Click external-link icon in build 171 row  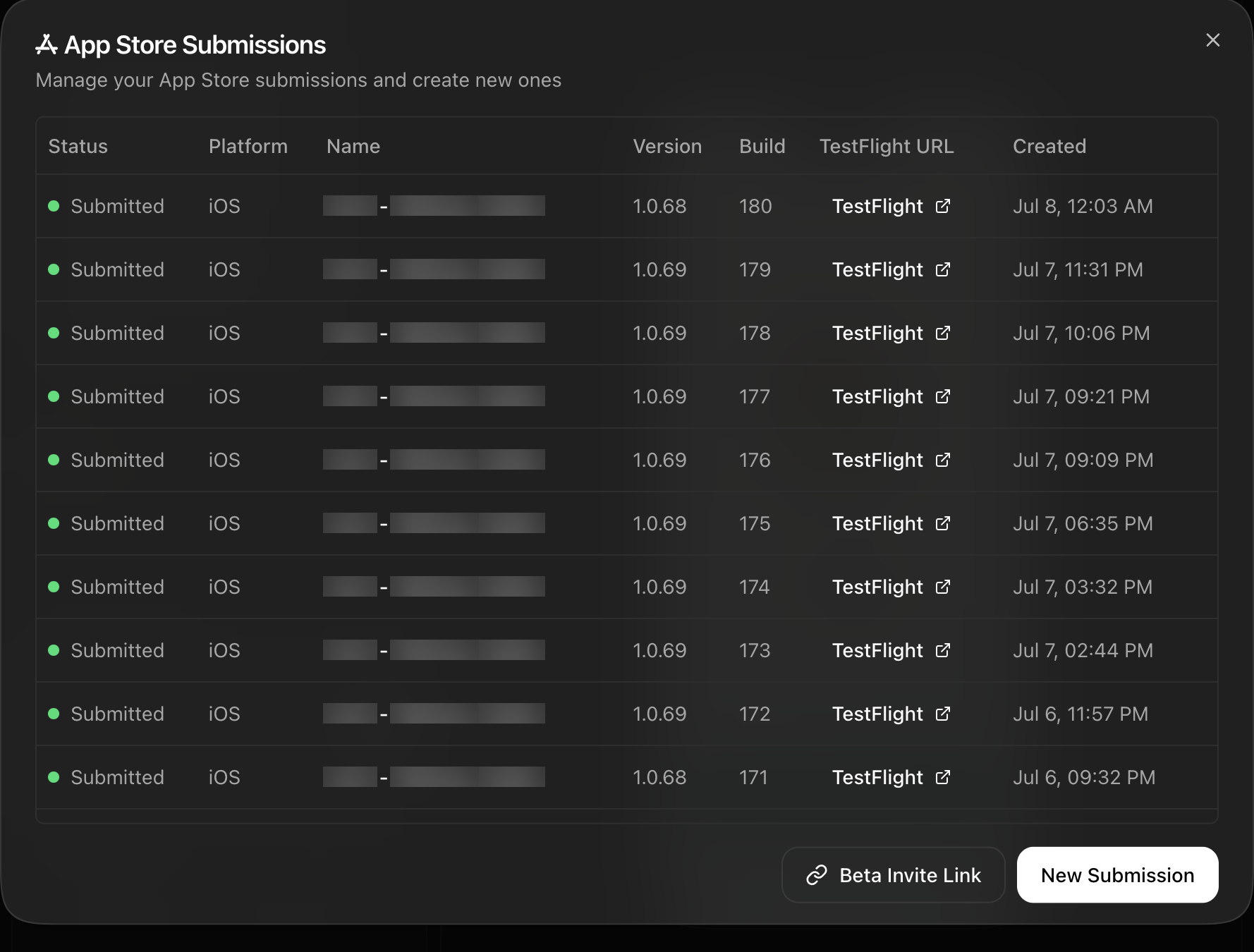pos(943,777)
